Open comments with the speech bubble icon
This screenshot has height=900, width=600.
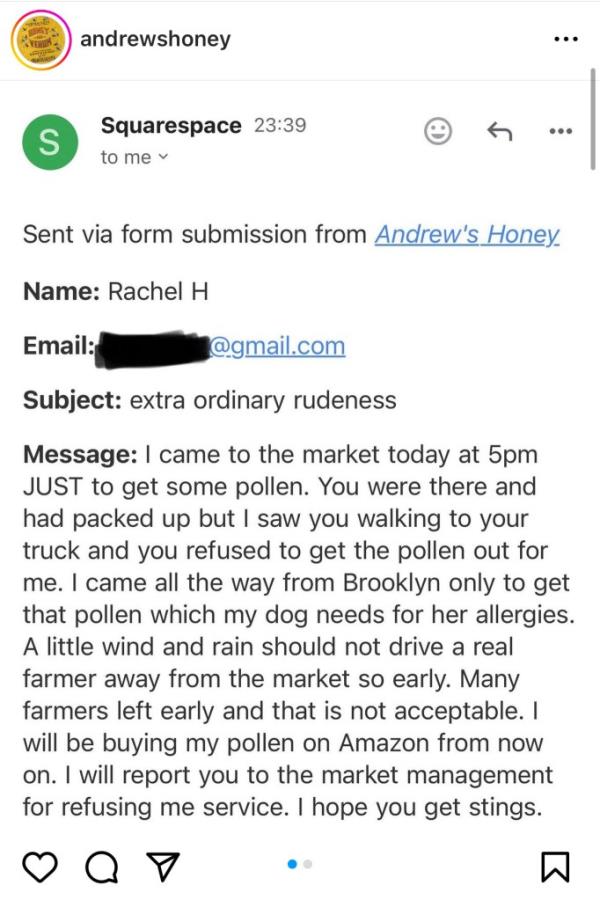point(102,867)
